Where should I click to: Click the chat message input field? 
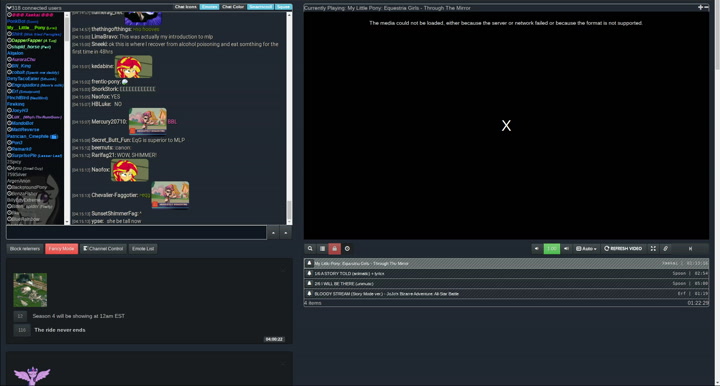click(x=136, y=232)
